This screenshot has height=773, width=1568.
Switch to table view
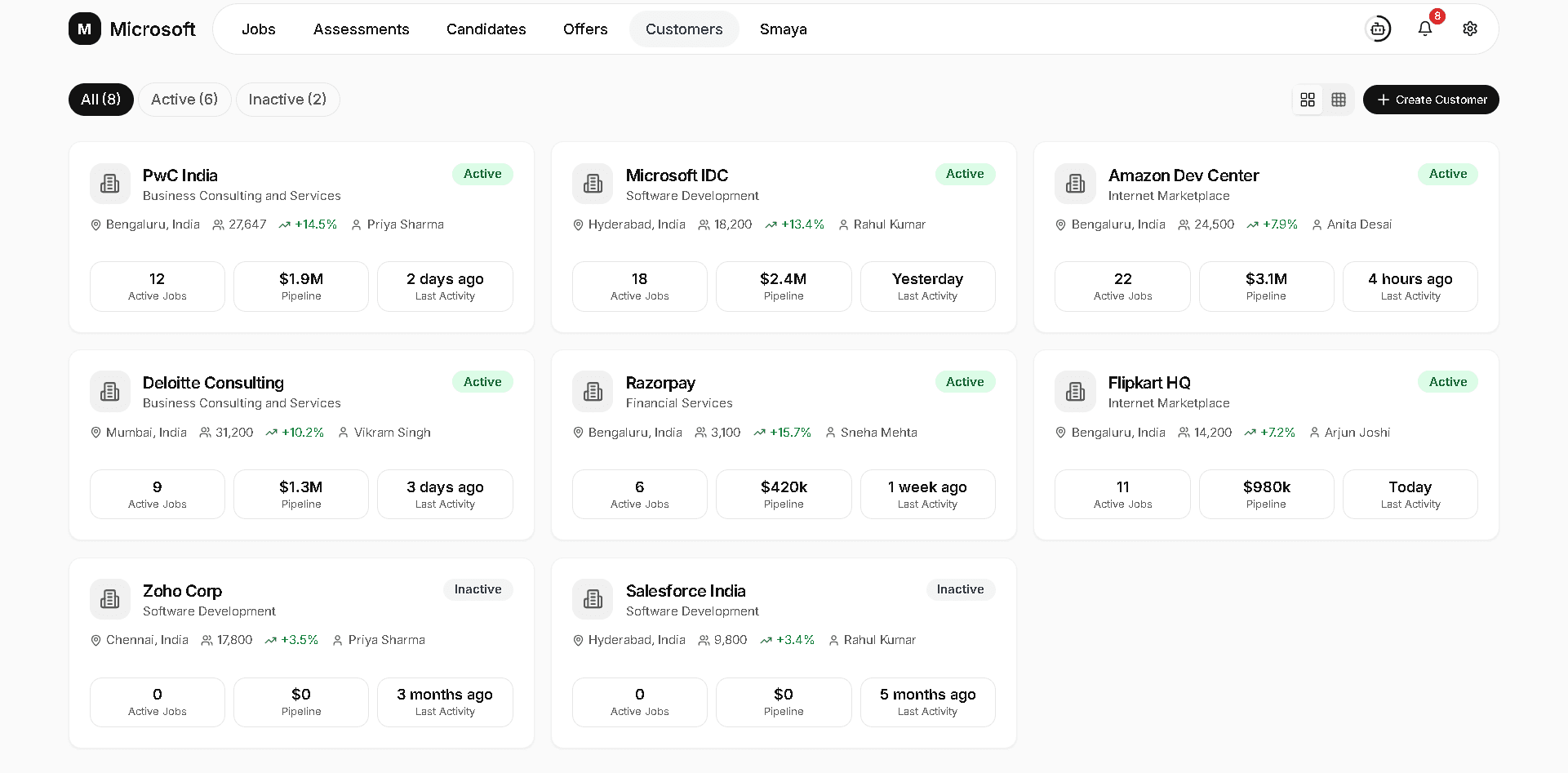1339,100
